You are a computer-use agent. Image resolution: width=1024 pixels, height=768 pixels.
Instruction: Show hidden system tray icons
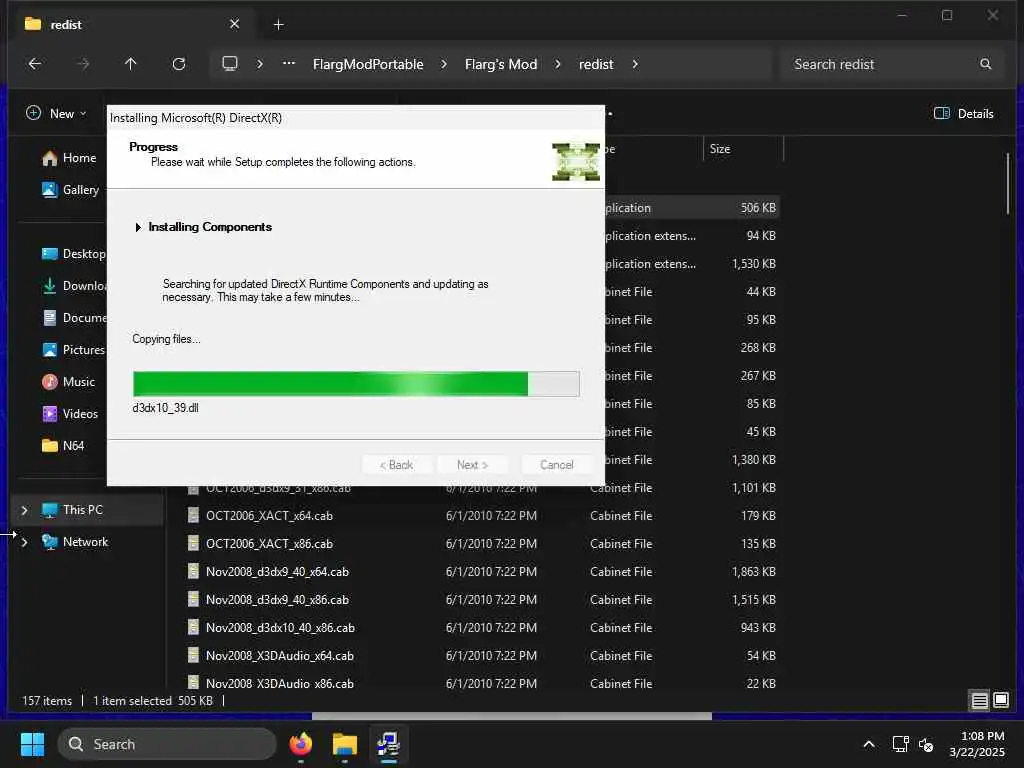(869, 744)
